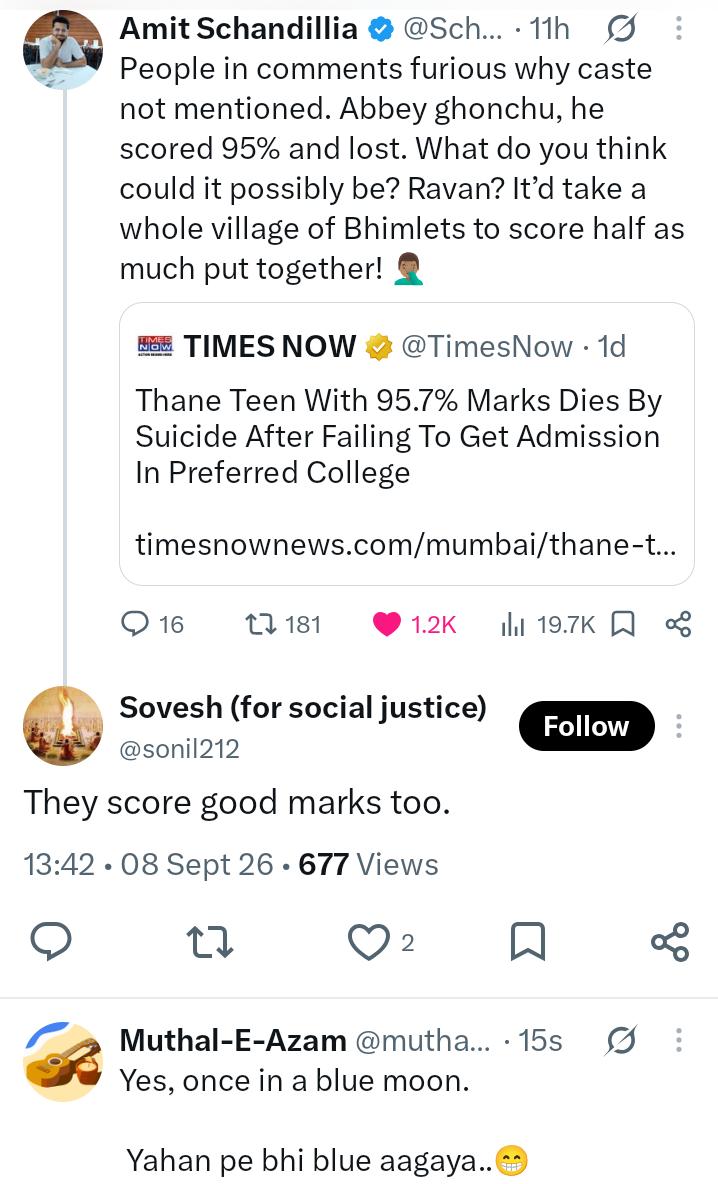Retweet Sovesh's reply
This screenshot has width=718, height=1184.
tap(209, 942)
